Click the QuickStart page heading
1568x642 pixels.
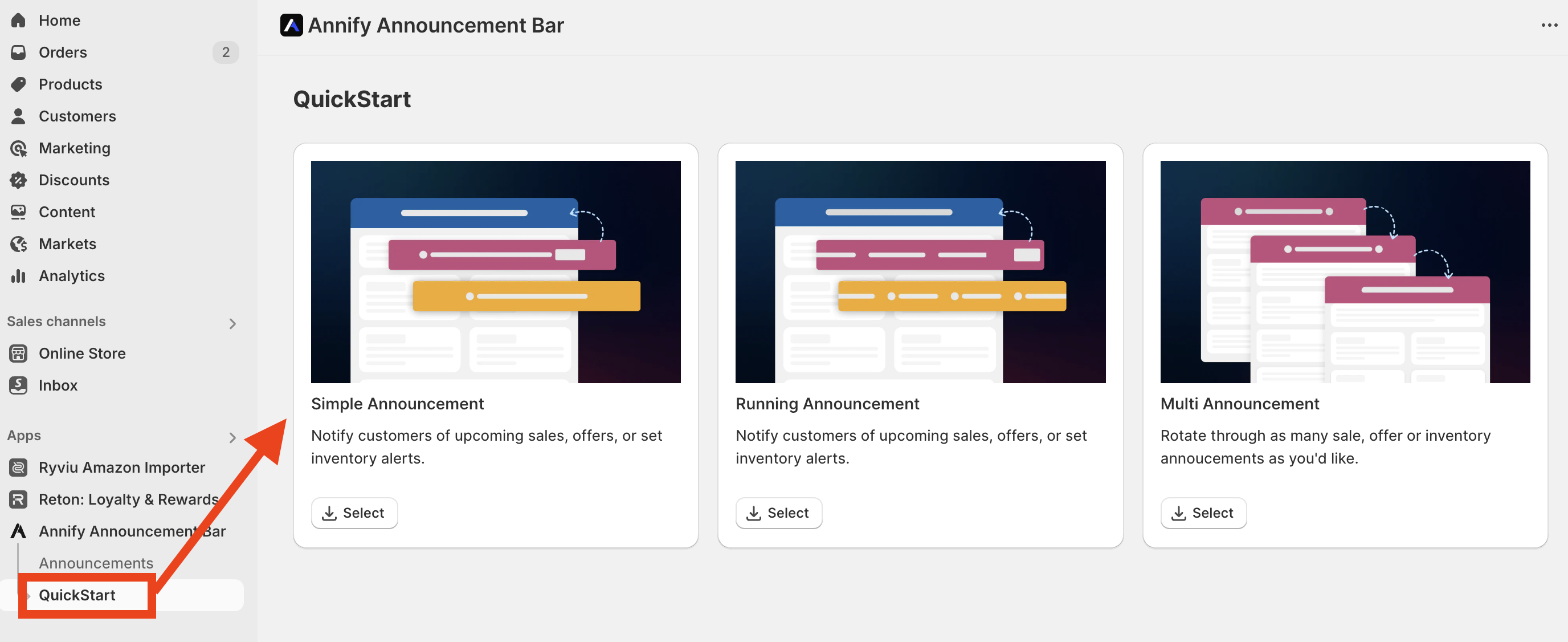tap(352, 99)
